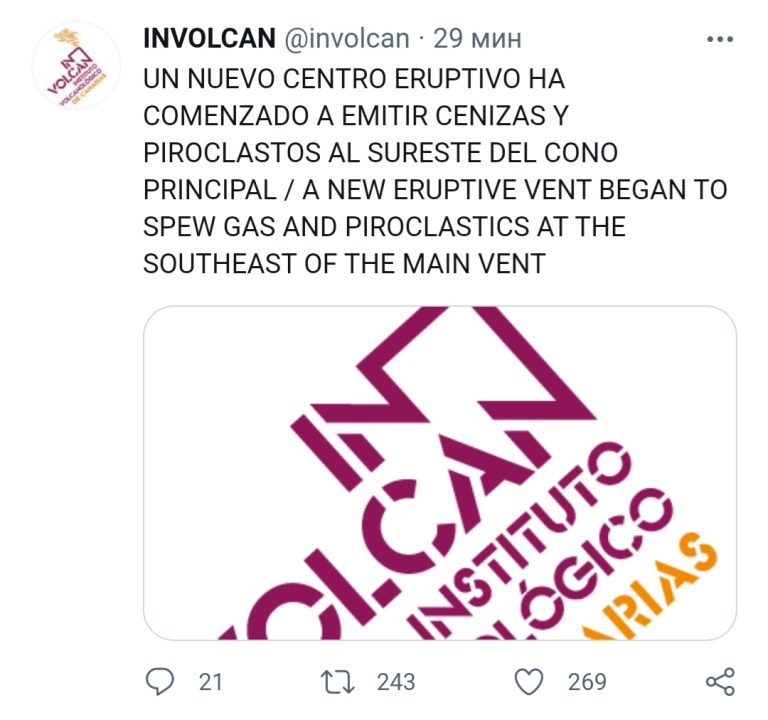Open the INVOLCAN display name profile link
768x720 pixels.
coord(210,39)
